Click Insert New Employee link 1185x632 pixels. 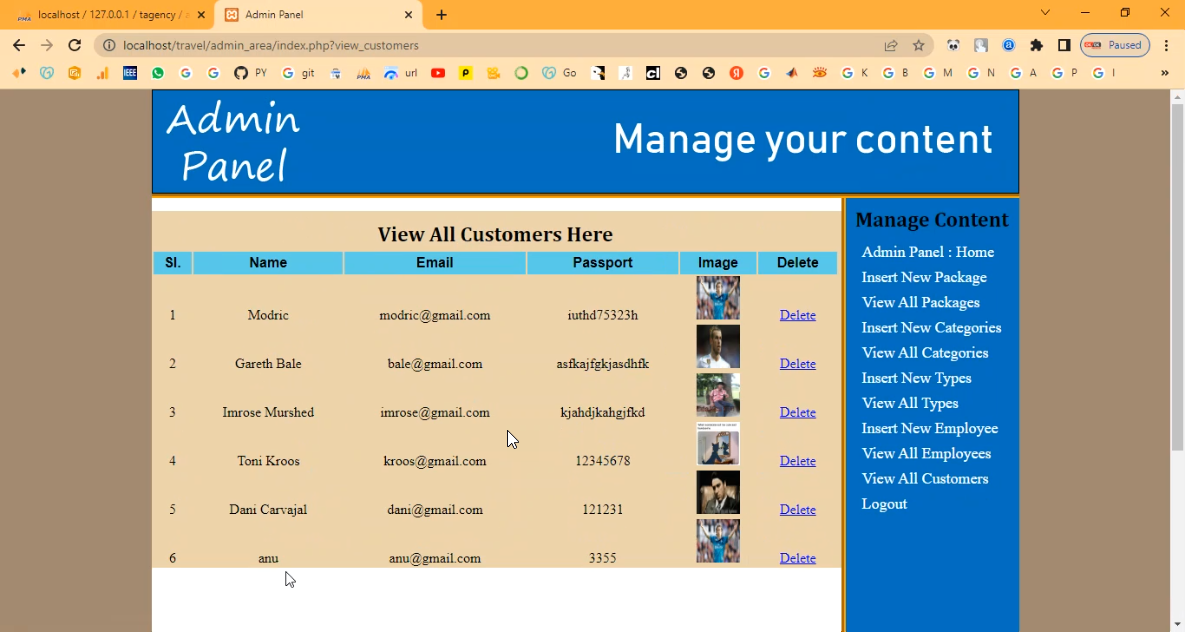point(929,428)
